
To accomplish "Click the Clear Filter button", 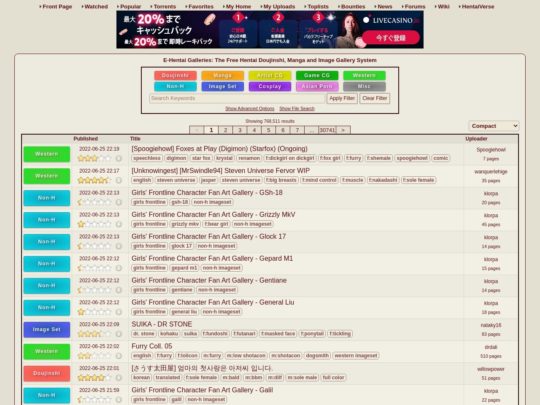I will [375, 98].
